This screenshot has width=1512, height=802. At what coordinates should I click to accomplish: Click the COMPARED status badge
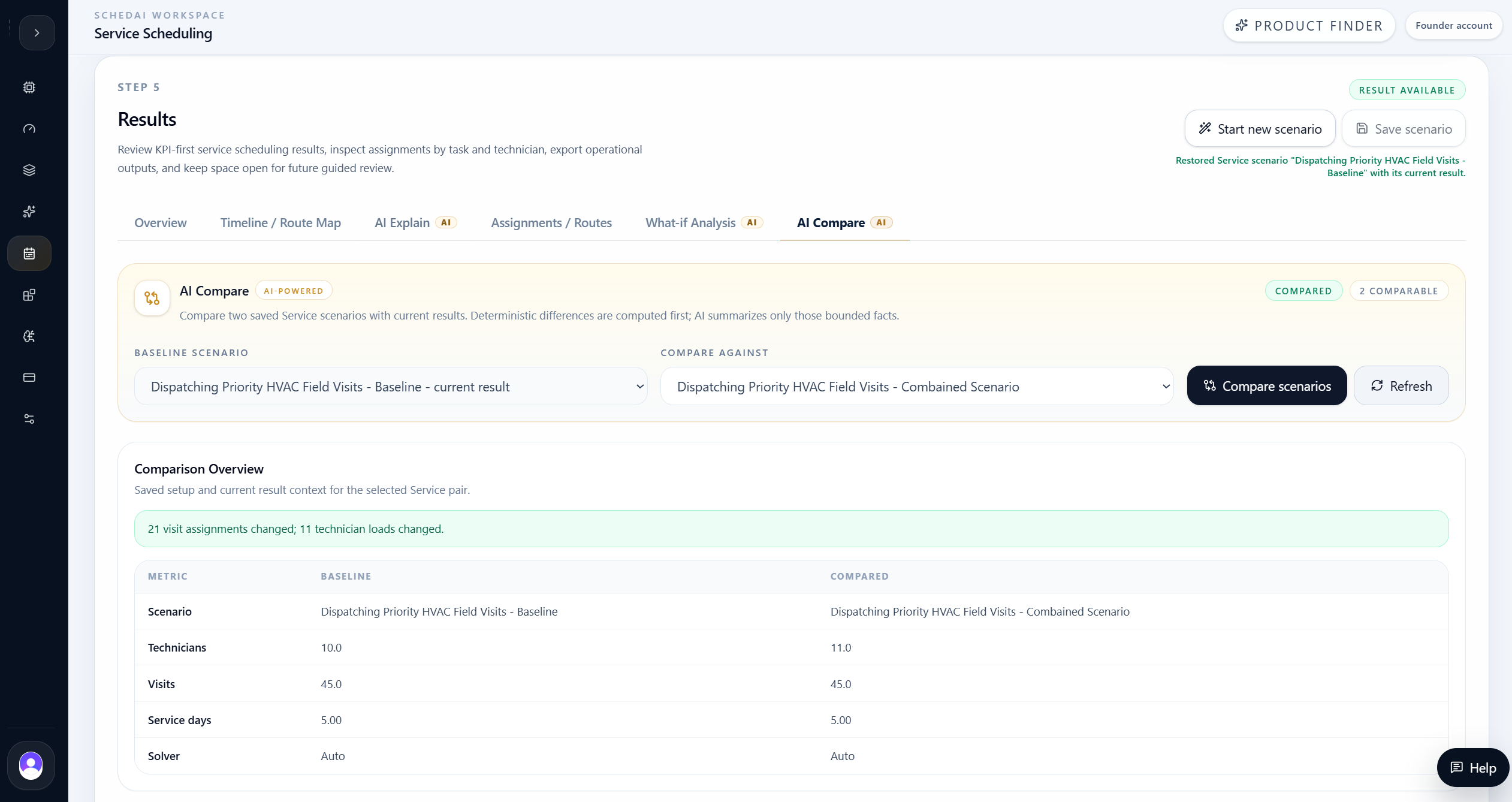pyautogui.click(x=1303, y=291)
